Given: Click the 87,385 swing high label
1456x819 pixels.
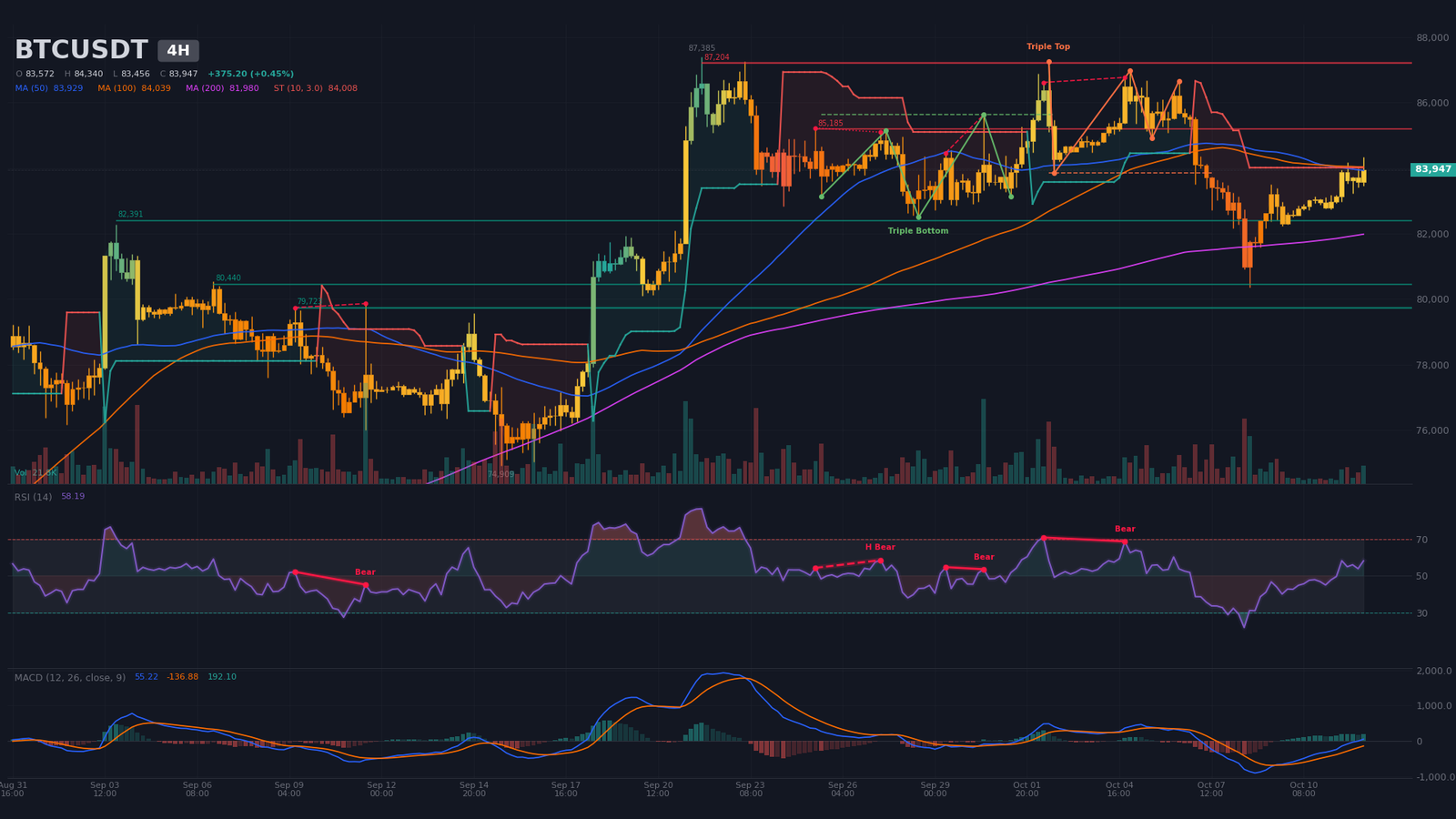Looking at the screenshot, I should click(x=702, y=48).
